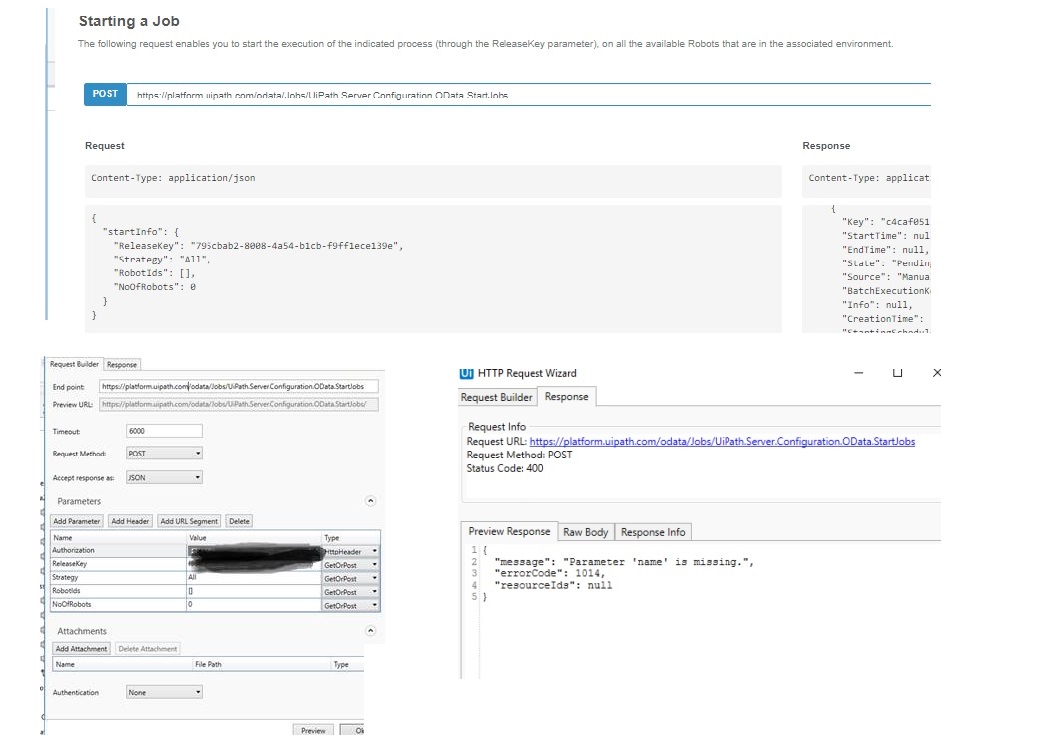Select the ReleaseKey parameter row name

[70, 564]
